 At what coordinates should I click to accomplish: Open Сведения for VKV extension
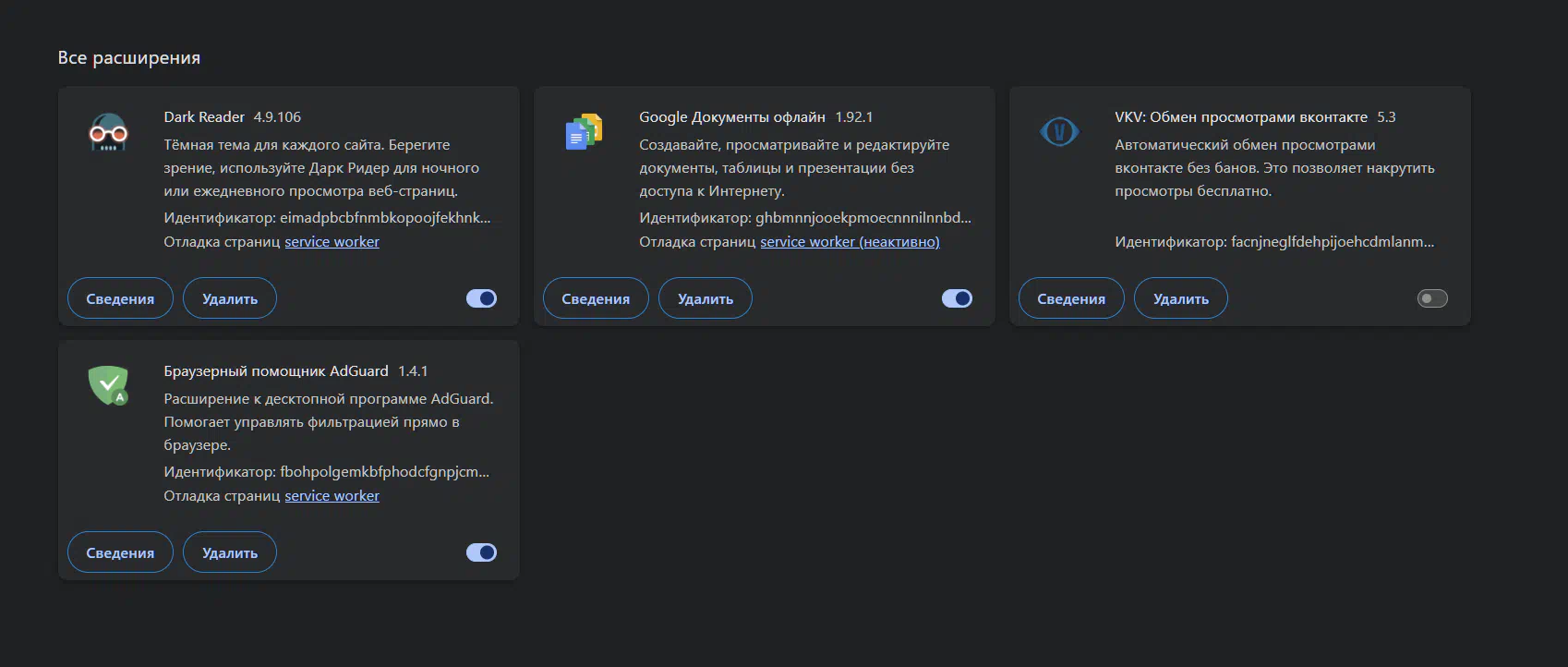pyautogui.click(x=1071, y=298)
